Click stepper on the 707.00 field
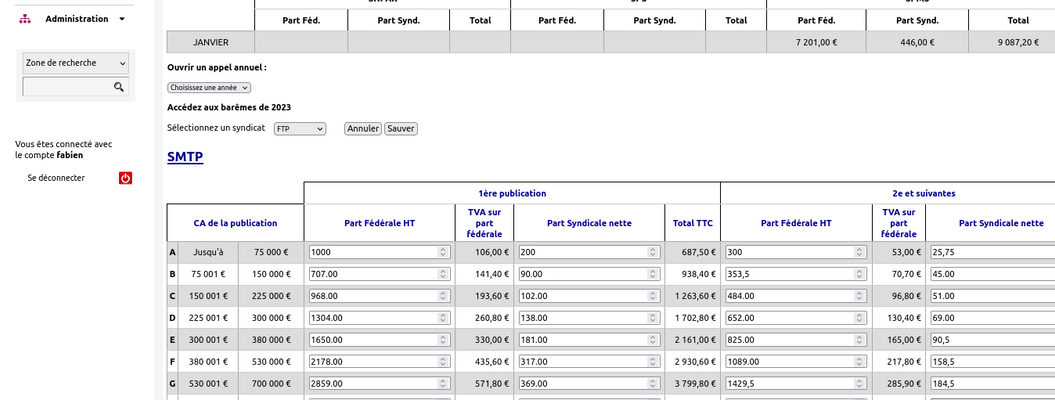Viewport: 1055px width, 400px height. (x=443, y=274)
